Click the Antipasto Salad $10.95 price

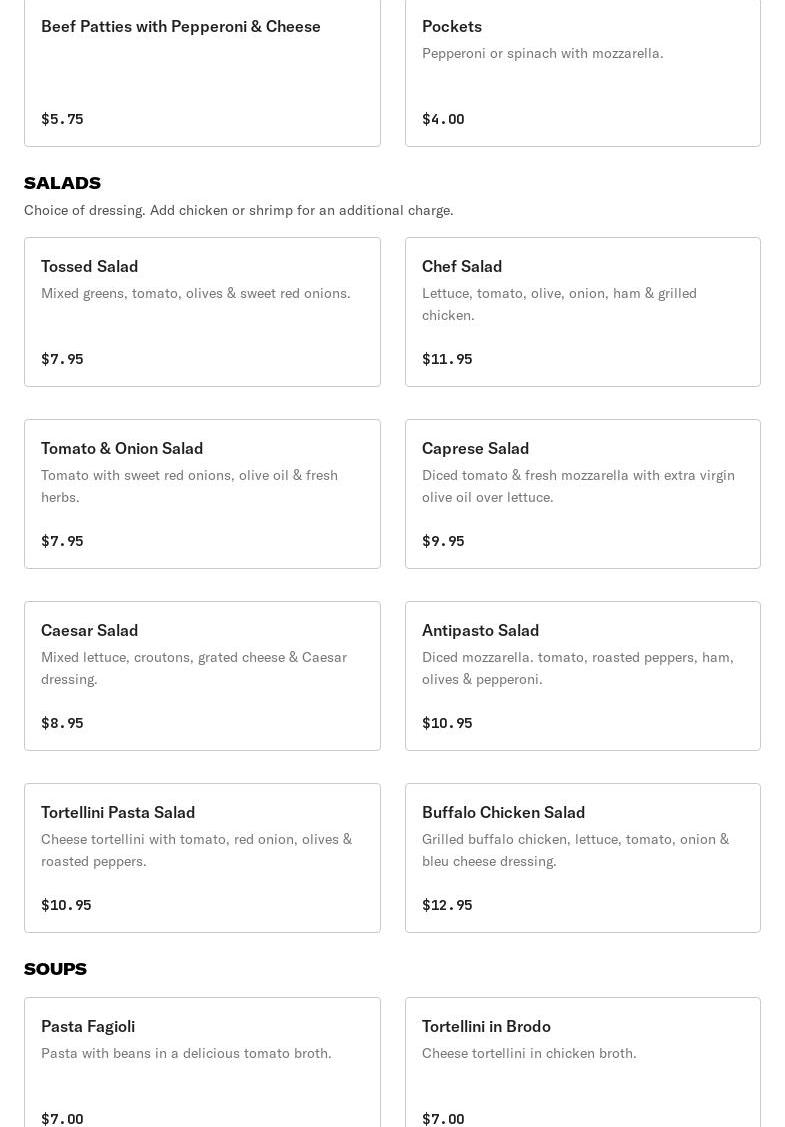(x=447, y=723)
